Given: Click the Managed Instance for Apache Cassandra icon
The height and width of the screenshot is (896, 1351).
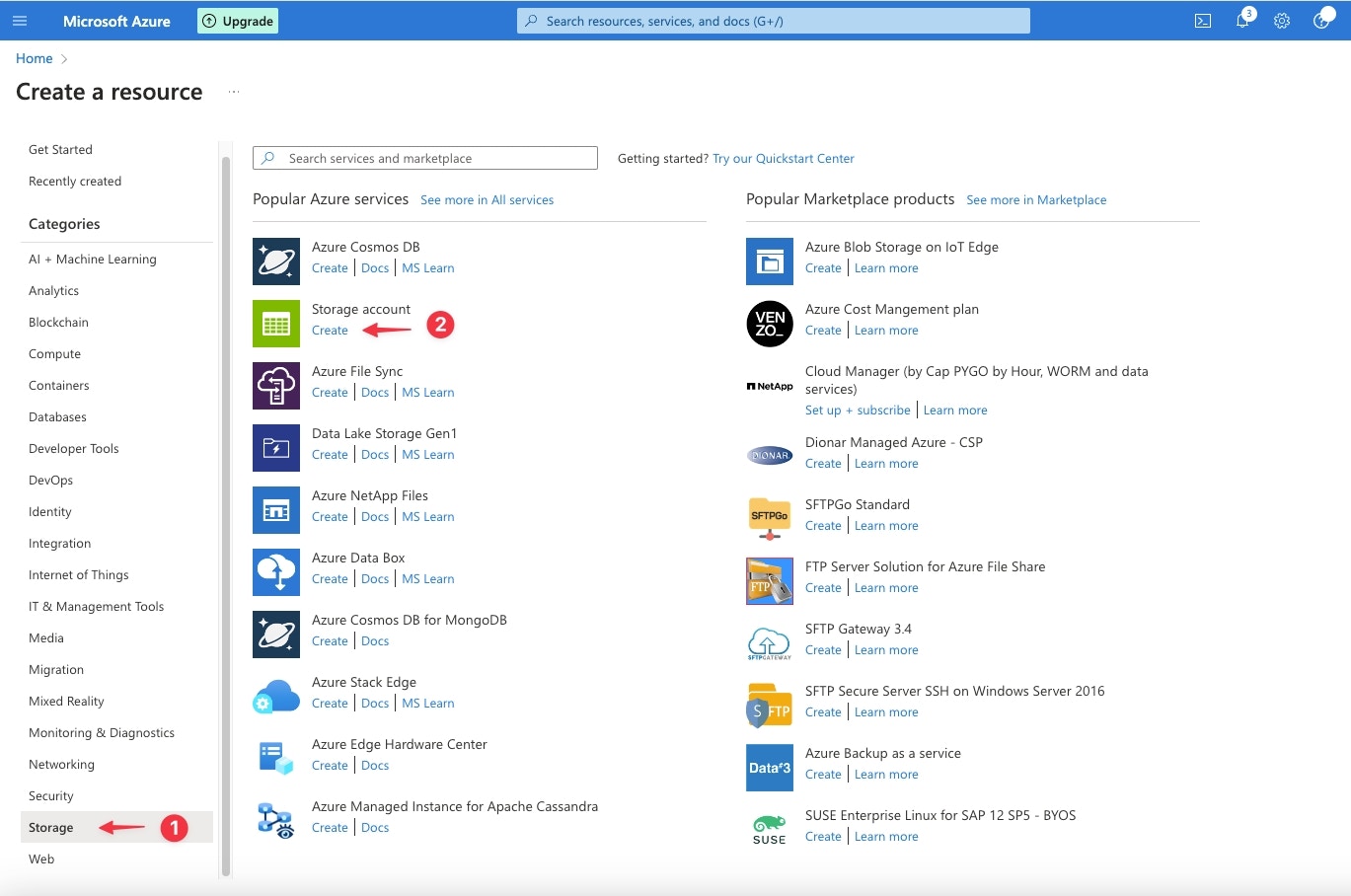Looking at the screenshot, I should coord(276,821).
